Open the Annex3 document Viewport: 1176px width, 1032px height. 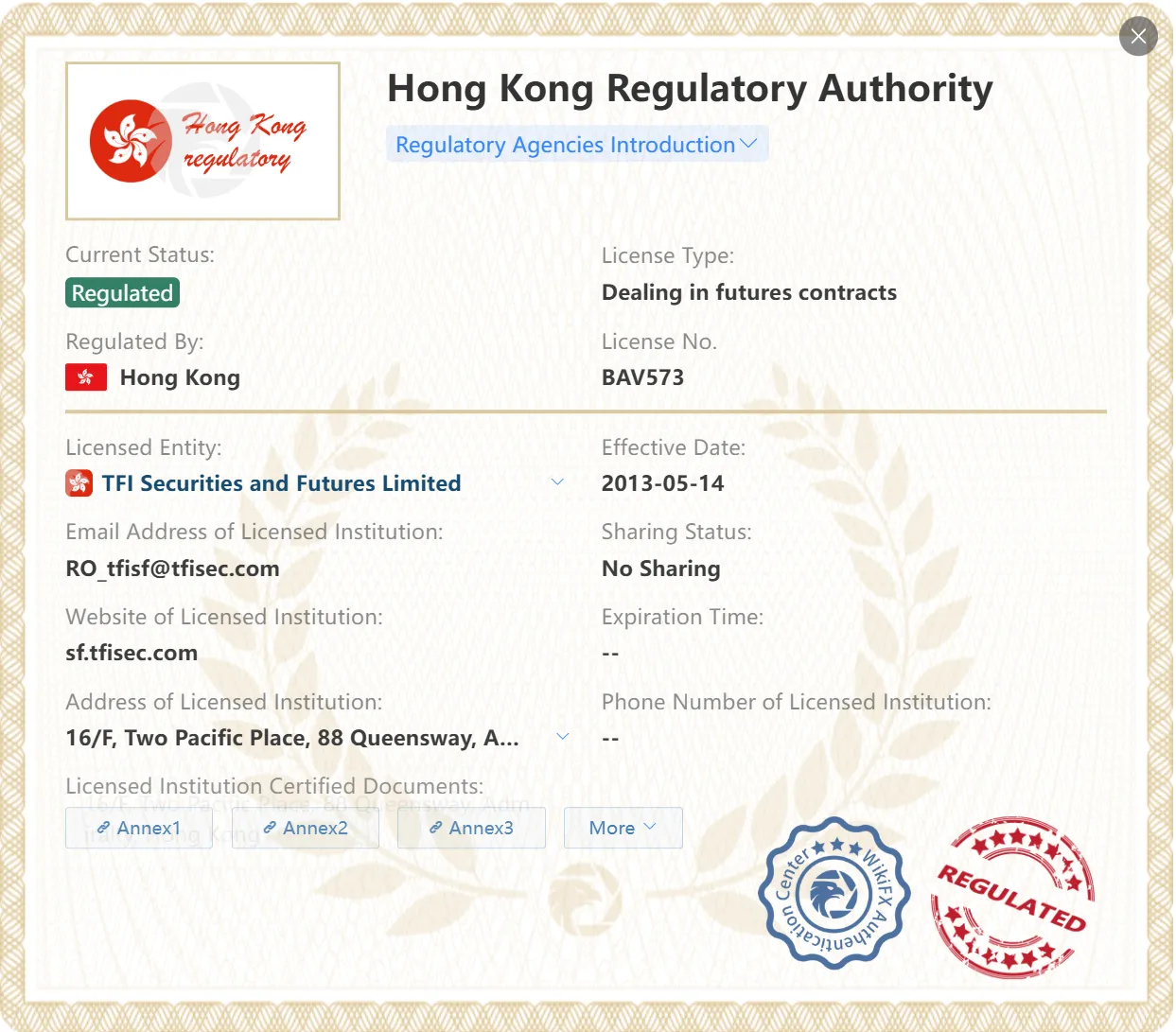471,828
